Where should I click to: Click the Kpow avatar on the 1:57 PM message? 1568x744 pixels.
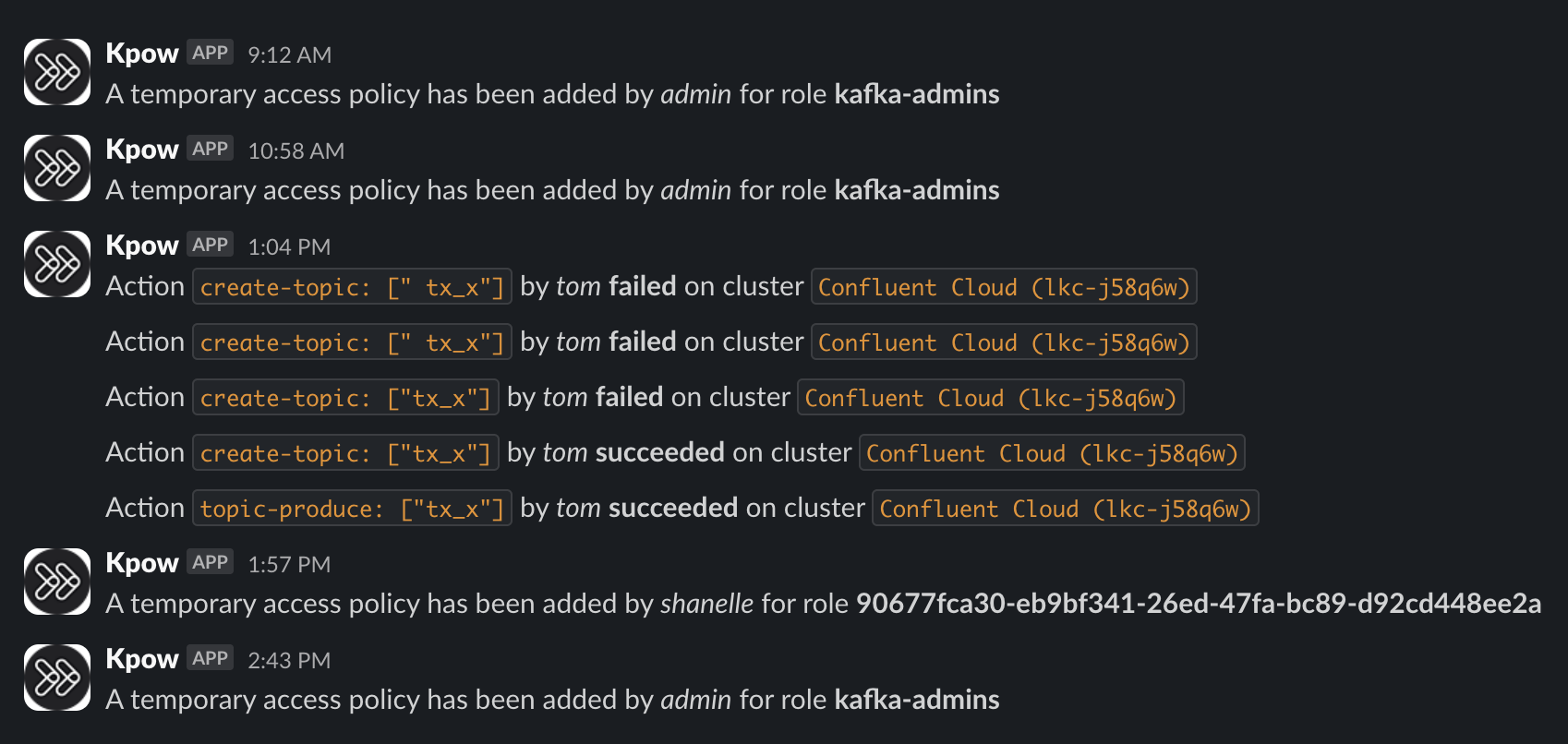click(x=57, y=582)
